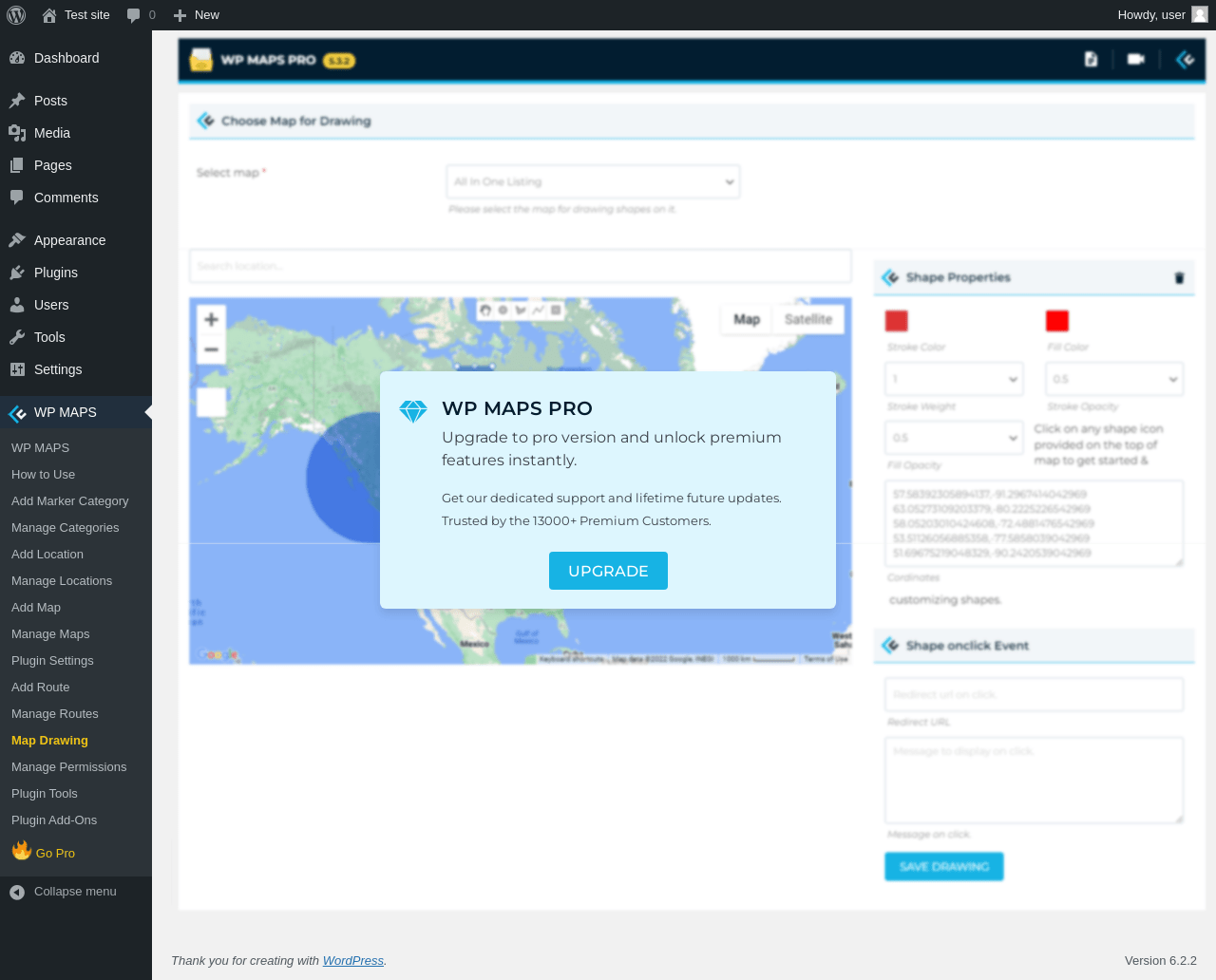The height and width of the screenshot is (980, 1216).
Task: Select the hand pan tool on the map
Action: [x=485, y=310]
